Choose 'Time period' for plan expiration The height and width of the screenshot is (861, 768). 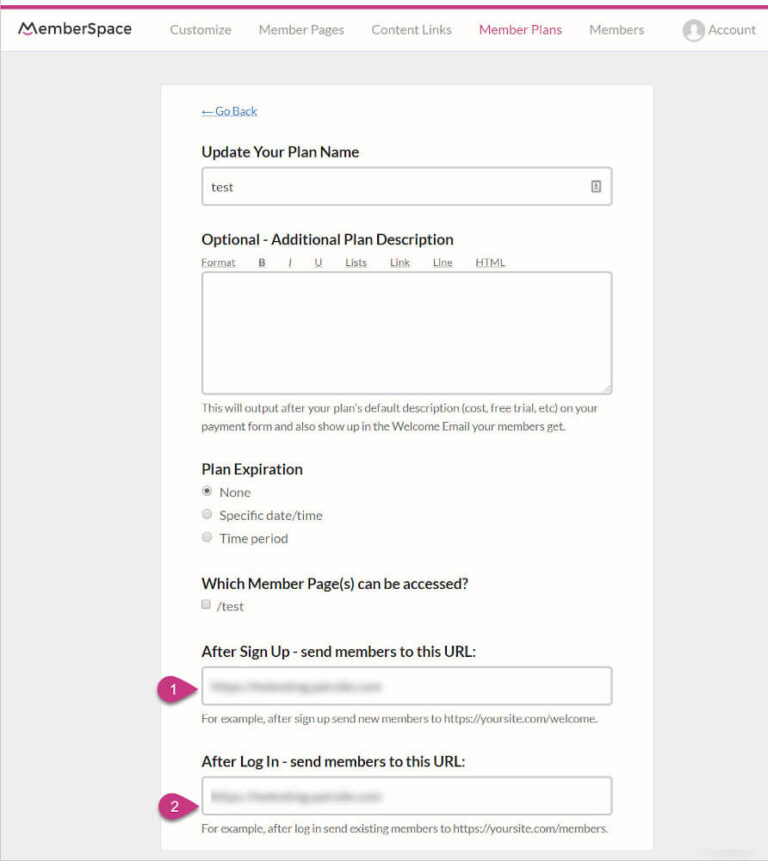tap(206, 538)
